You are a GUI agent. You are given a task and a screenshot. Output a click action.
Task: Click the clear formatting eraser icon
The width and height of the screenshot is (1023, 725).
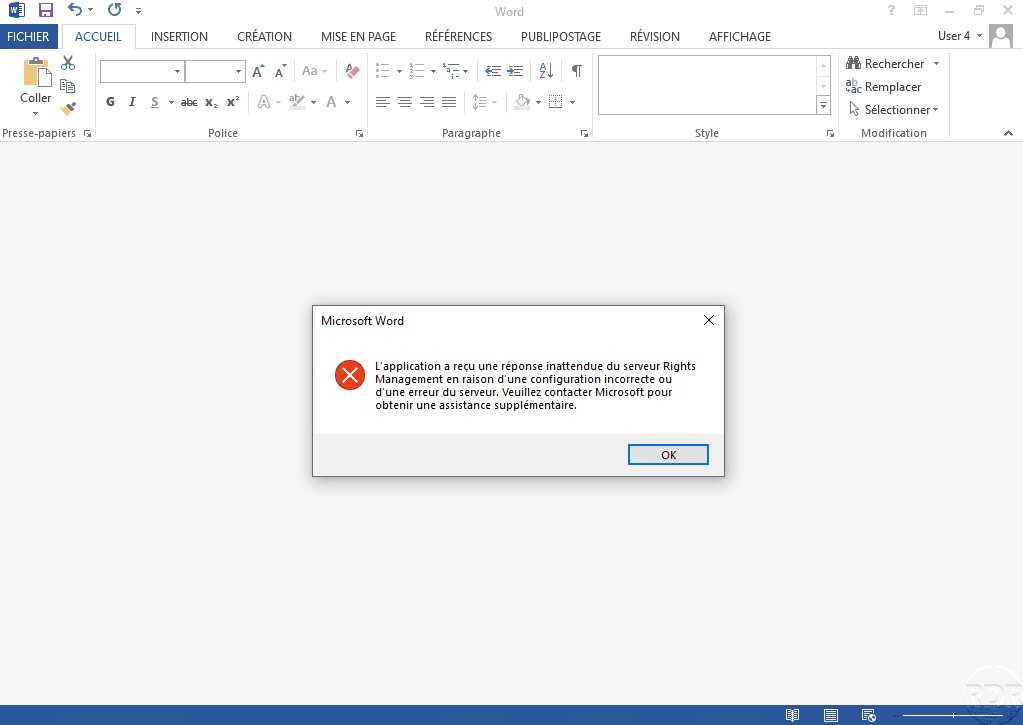[351, 71]
